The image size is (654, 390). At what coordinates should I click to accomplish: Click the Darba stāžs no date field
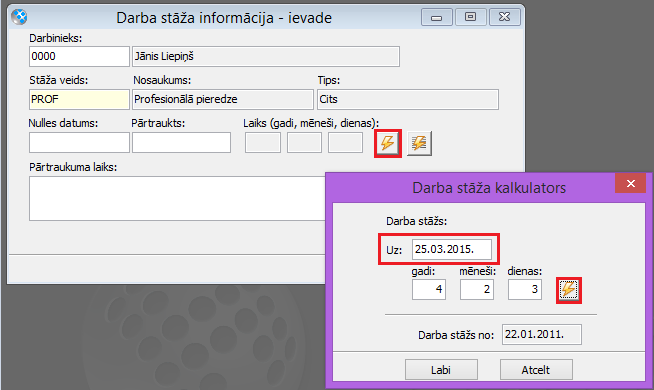tap(542, 335)
